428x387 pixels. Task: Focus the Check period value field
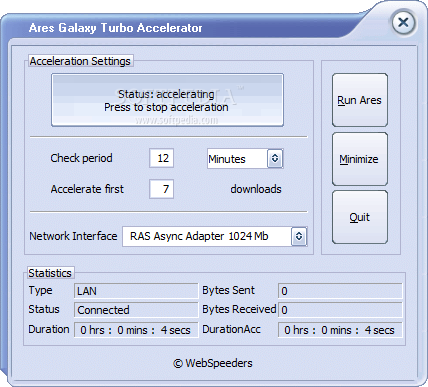tap(162, 158)
